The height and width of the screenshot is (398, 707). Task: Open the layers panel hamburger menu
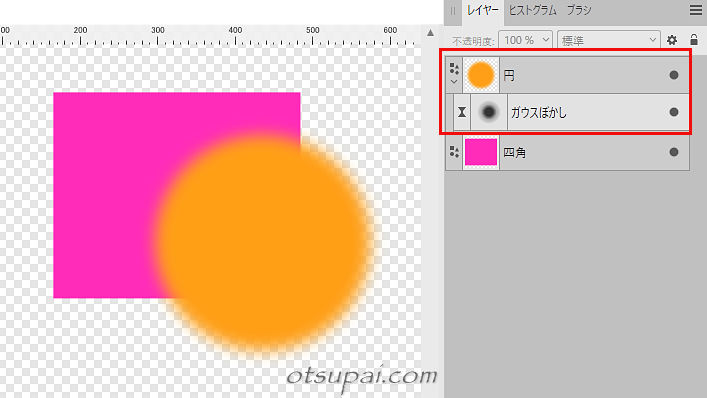[x=696, y=10]
